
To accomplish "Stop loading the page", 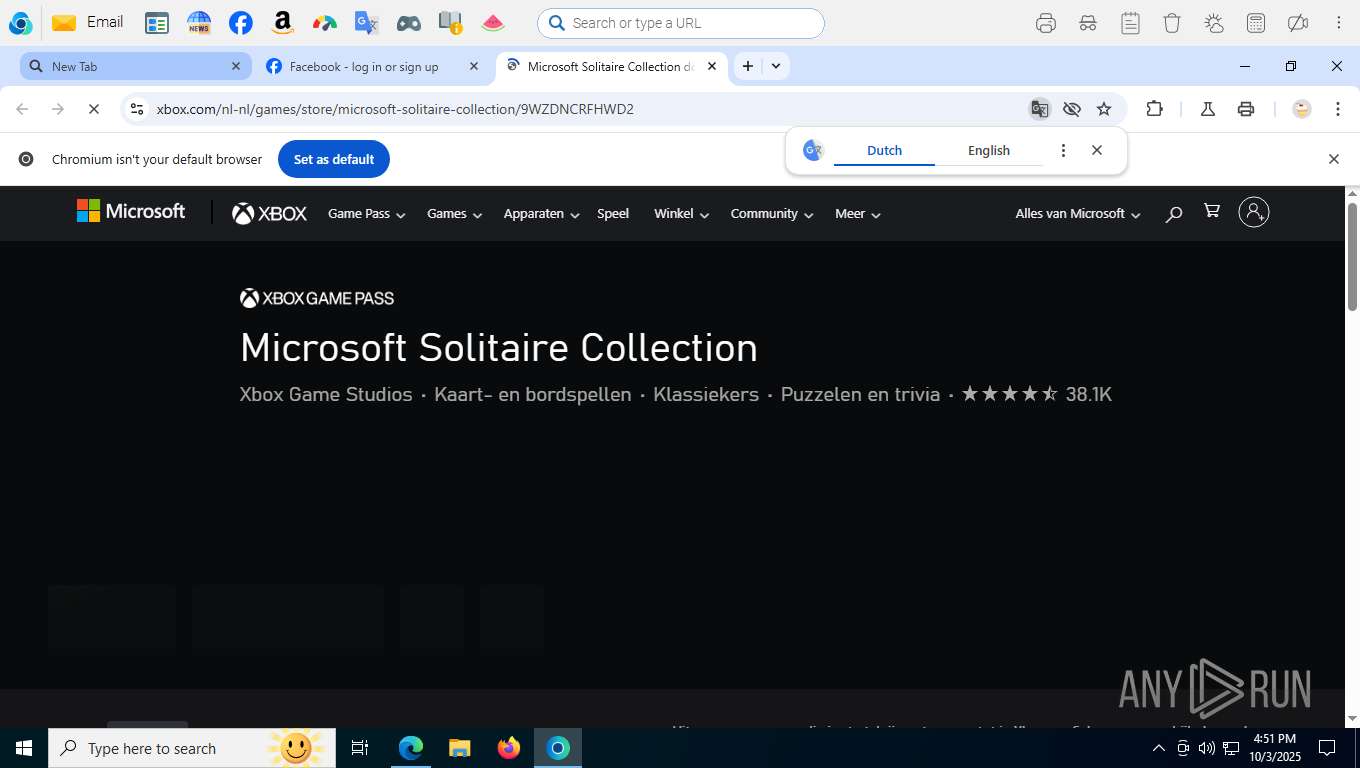I will point(94,109).
